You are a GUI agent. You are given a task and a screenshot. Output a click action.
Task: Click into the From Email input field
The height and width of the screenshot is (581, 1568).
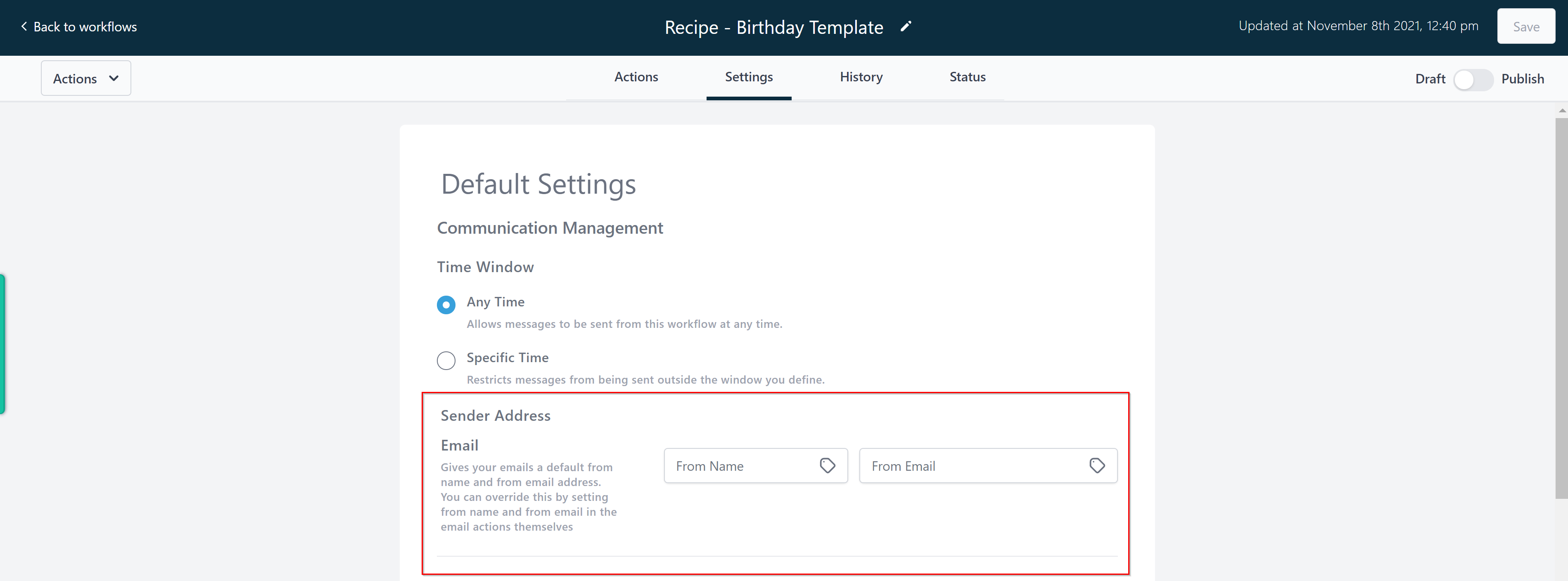(988, 465)
